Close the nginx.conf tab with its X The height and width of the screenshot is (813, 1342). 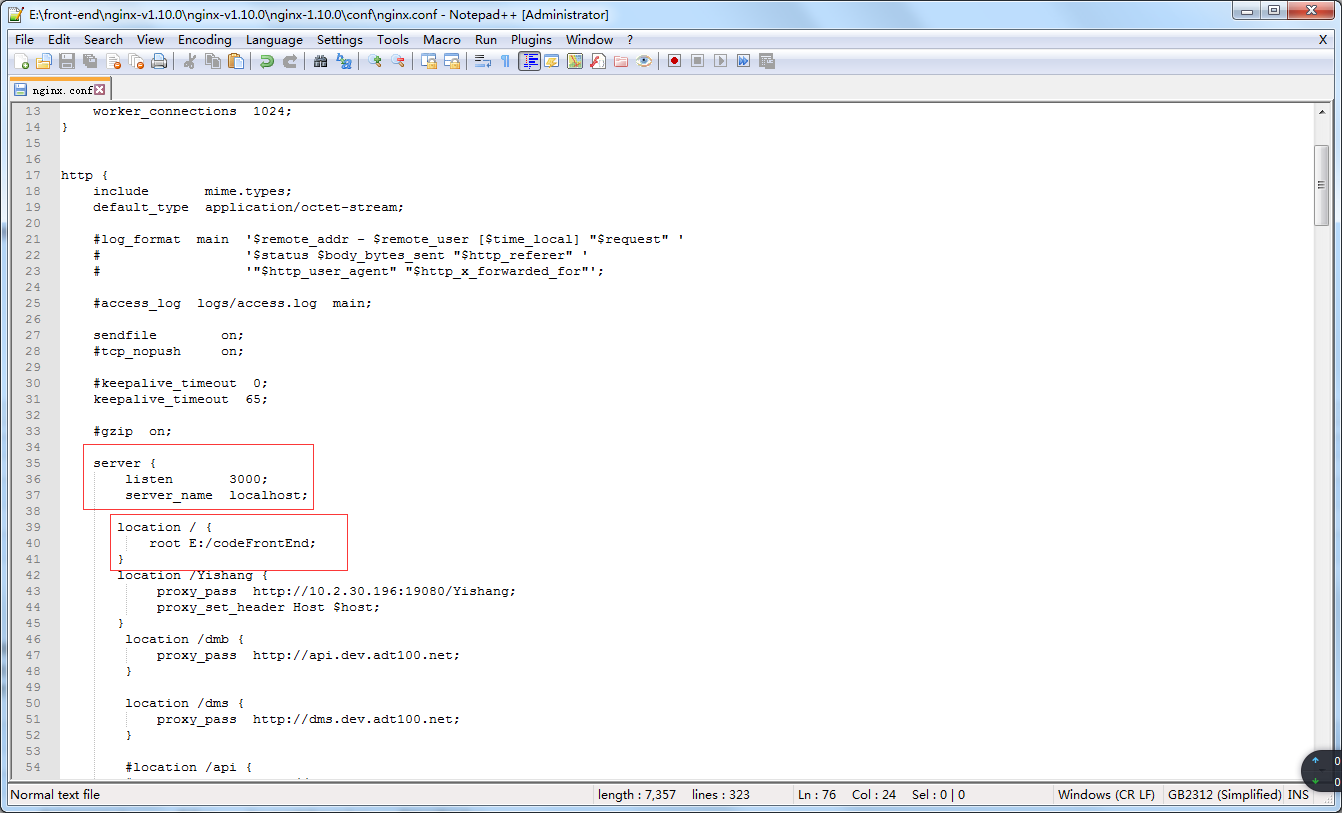[99, 89]
